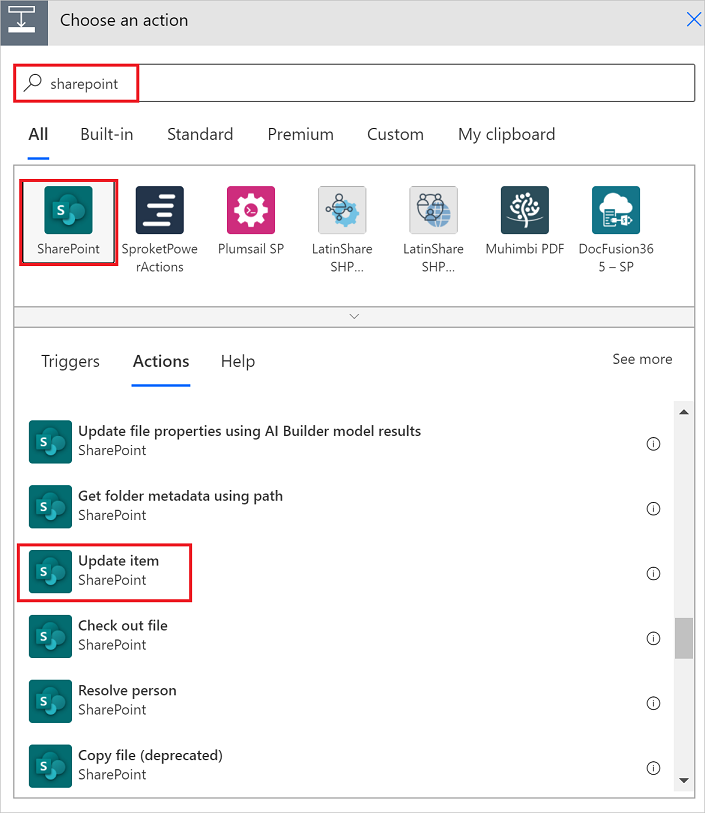The height and width of the screenshot is (813, 705).
Task: Click SharePoint icon beside Update item
Action: tap(50, 571)
